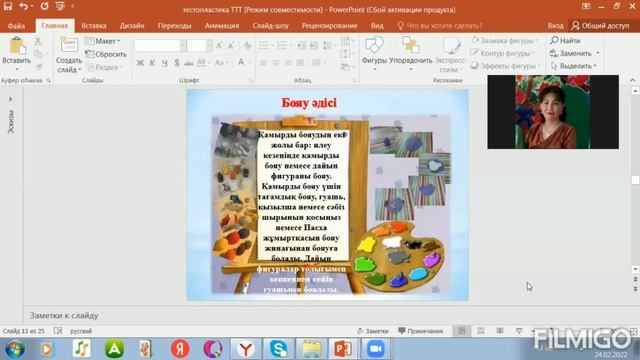
Task: Click the "Что вы хотите сделать?" search box
Action: pyautogui.click(x=440, y=26)
